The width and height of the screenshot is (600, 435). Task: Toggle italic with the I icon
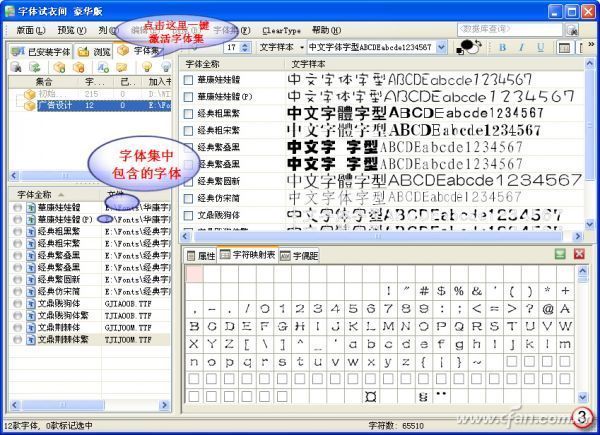[x=521, y=47]
